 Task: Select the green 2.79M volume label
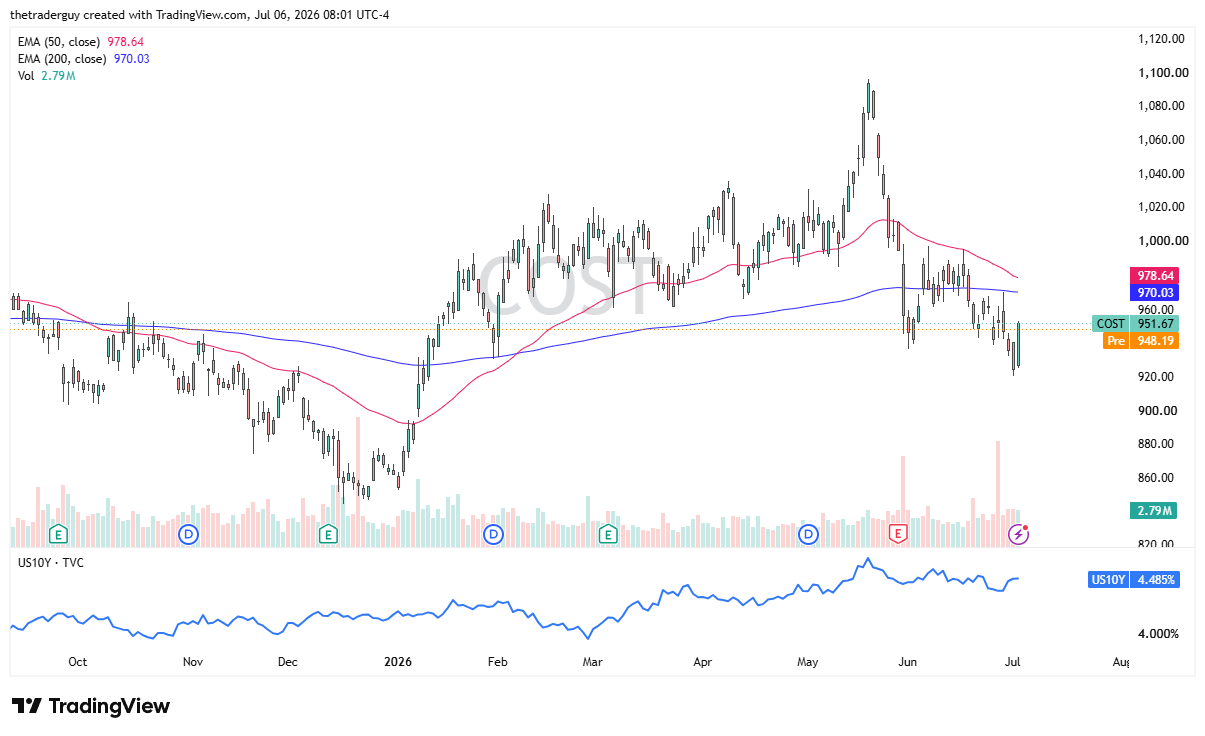1154,511
